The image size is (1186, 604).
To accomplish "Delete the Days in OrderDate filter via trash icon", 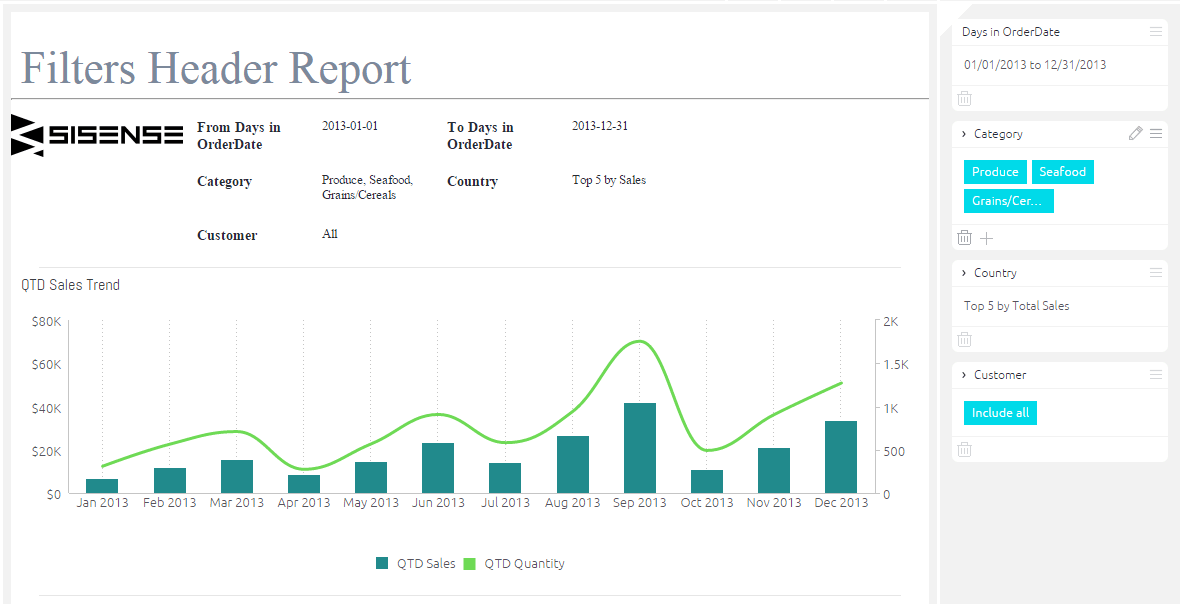I will pos(964,98).
